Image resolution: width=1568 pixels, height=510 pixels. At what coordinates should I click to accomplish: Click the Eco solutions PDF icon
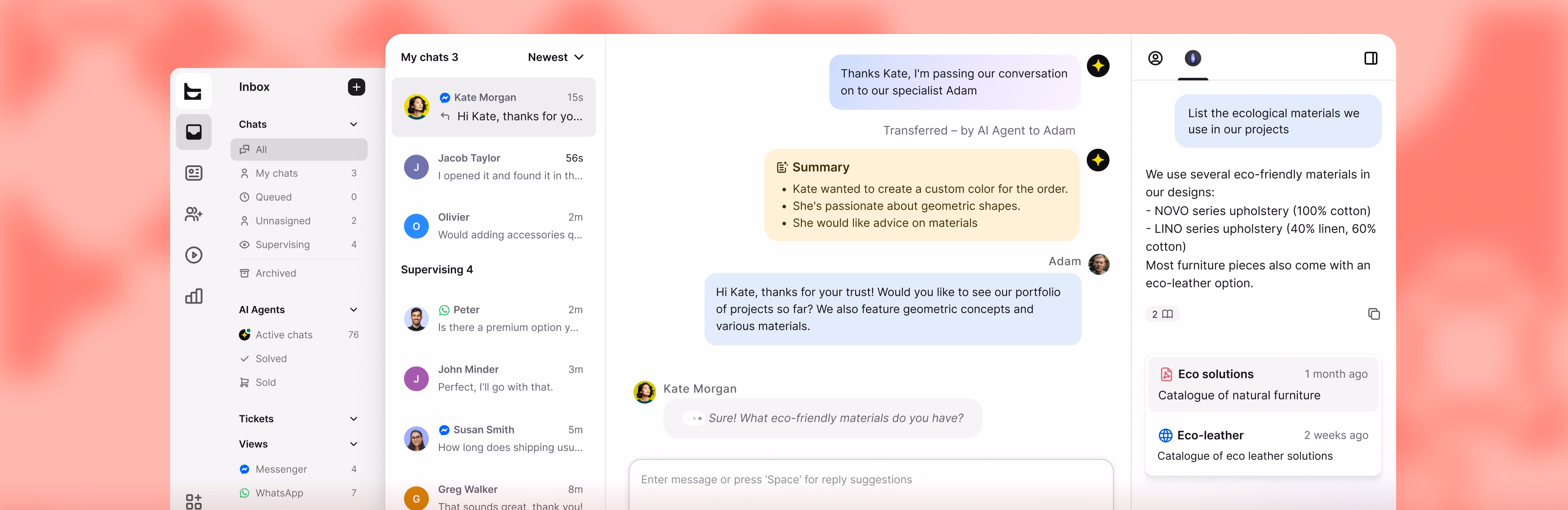pos(1166,374)
